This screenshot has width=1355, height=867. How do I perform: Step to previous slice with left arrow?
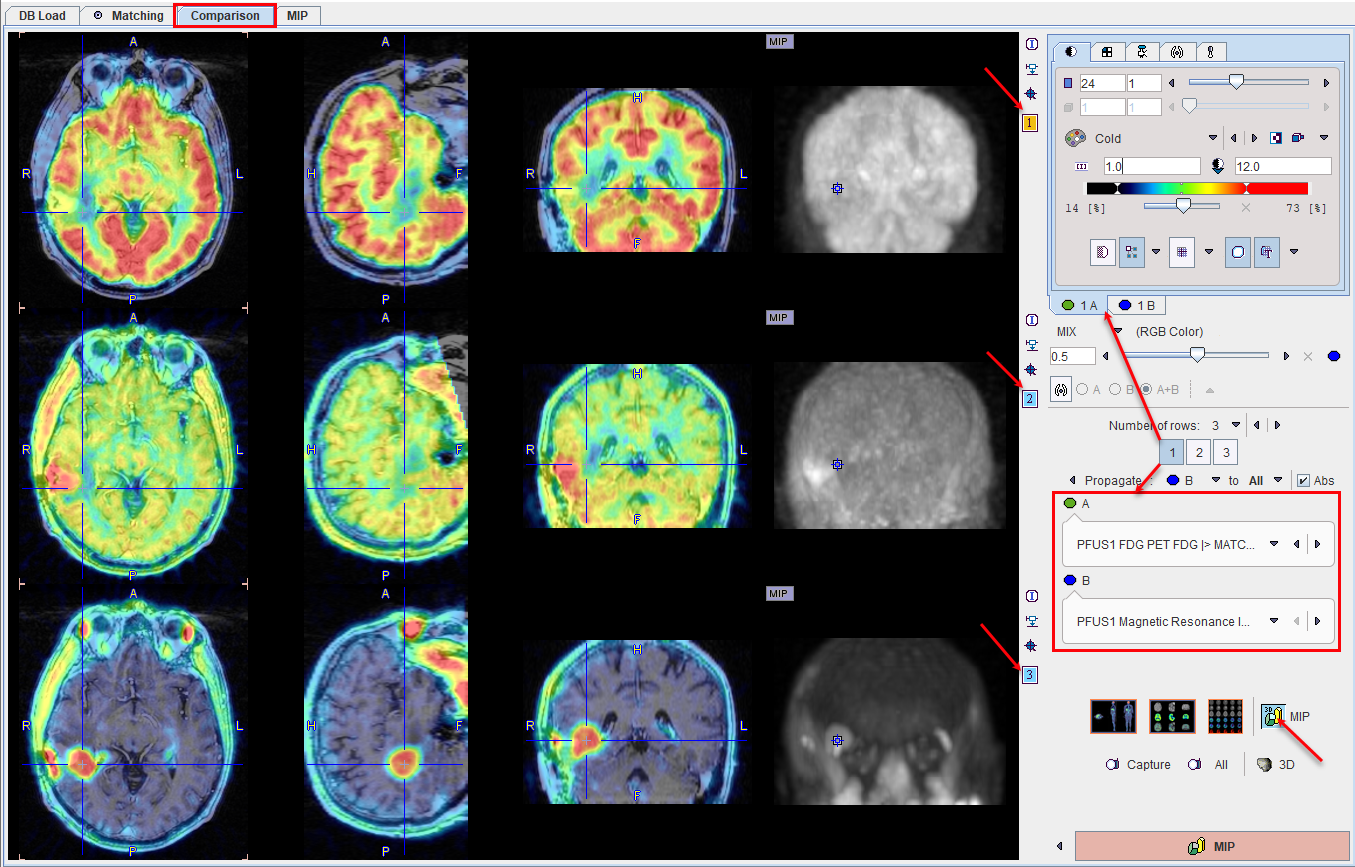(1171, 83)
